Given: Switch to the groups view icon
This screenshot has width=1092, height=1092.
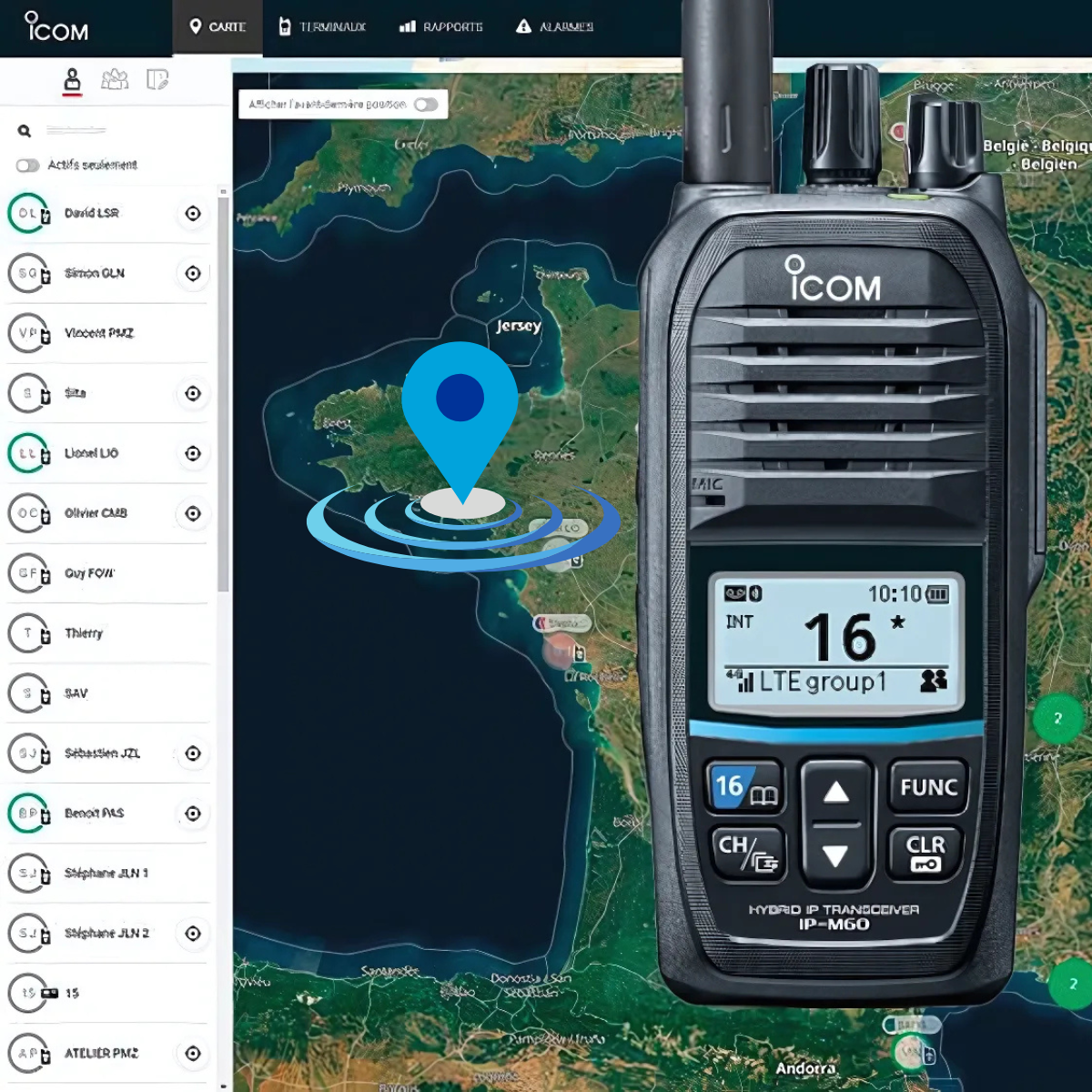Looking at the screenshot, I should [115, 80].
